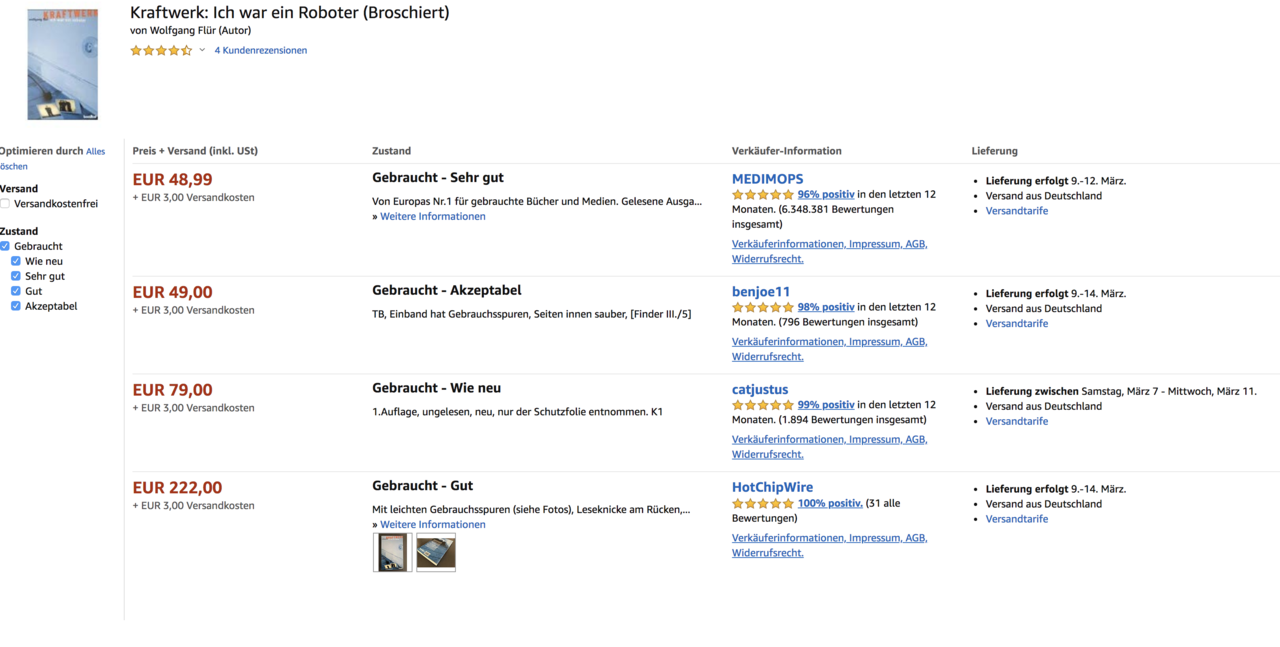Viewport: 1280px width, 647px height.
Task: Open first photo thumbnail of HotChipWire offer
Action: coord(392,552)
